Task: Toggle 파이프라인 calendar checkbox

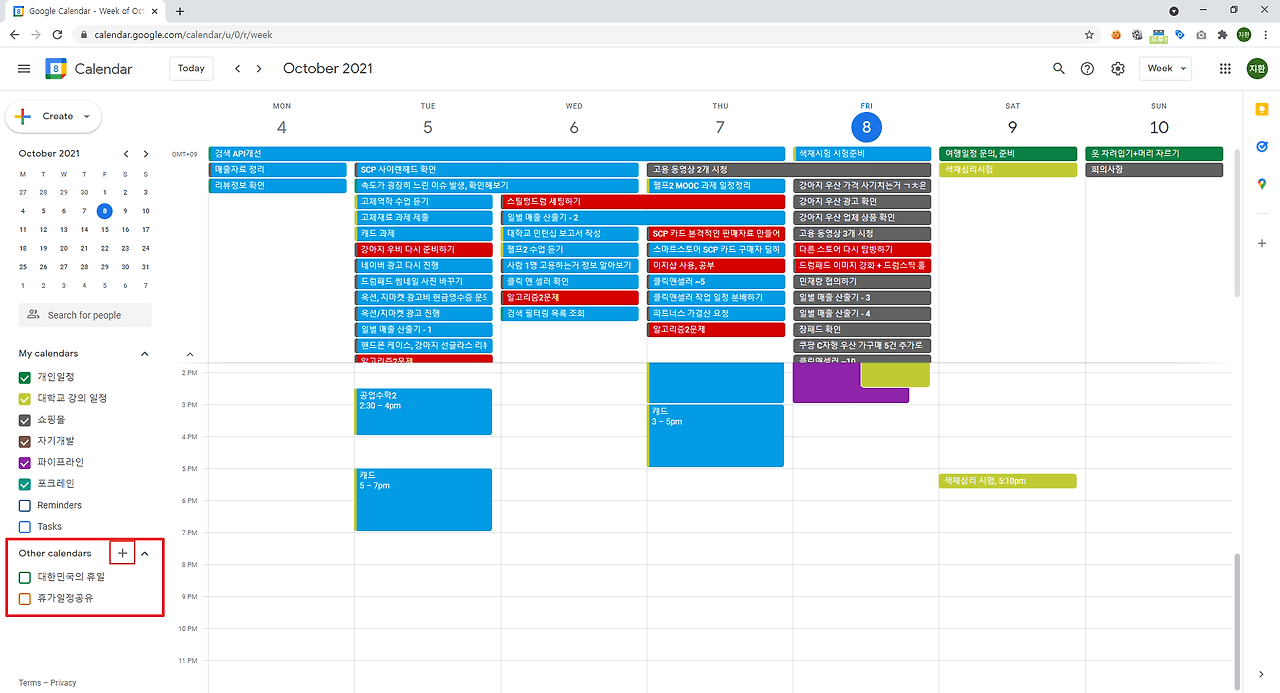Action: pos(25,462)
